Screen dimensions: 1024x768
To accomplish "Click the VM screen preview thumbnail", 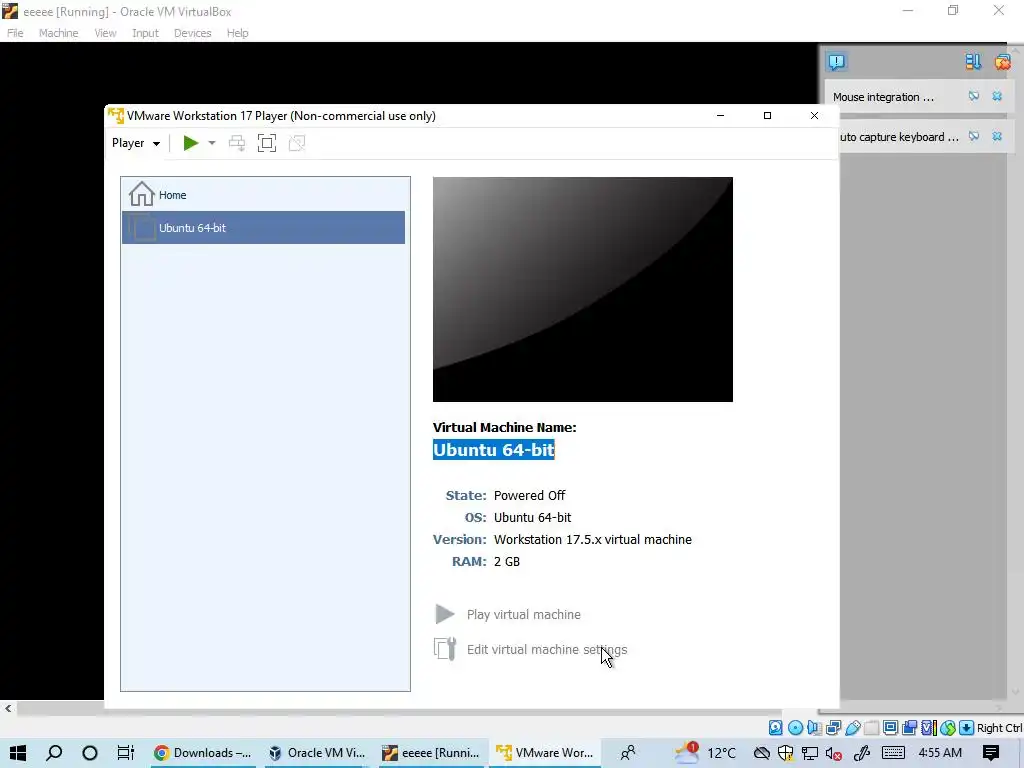I will point(583,289).
